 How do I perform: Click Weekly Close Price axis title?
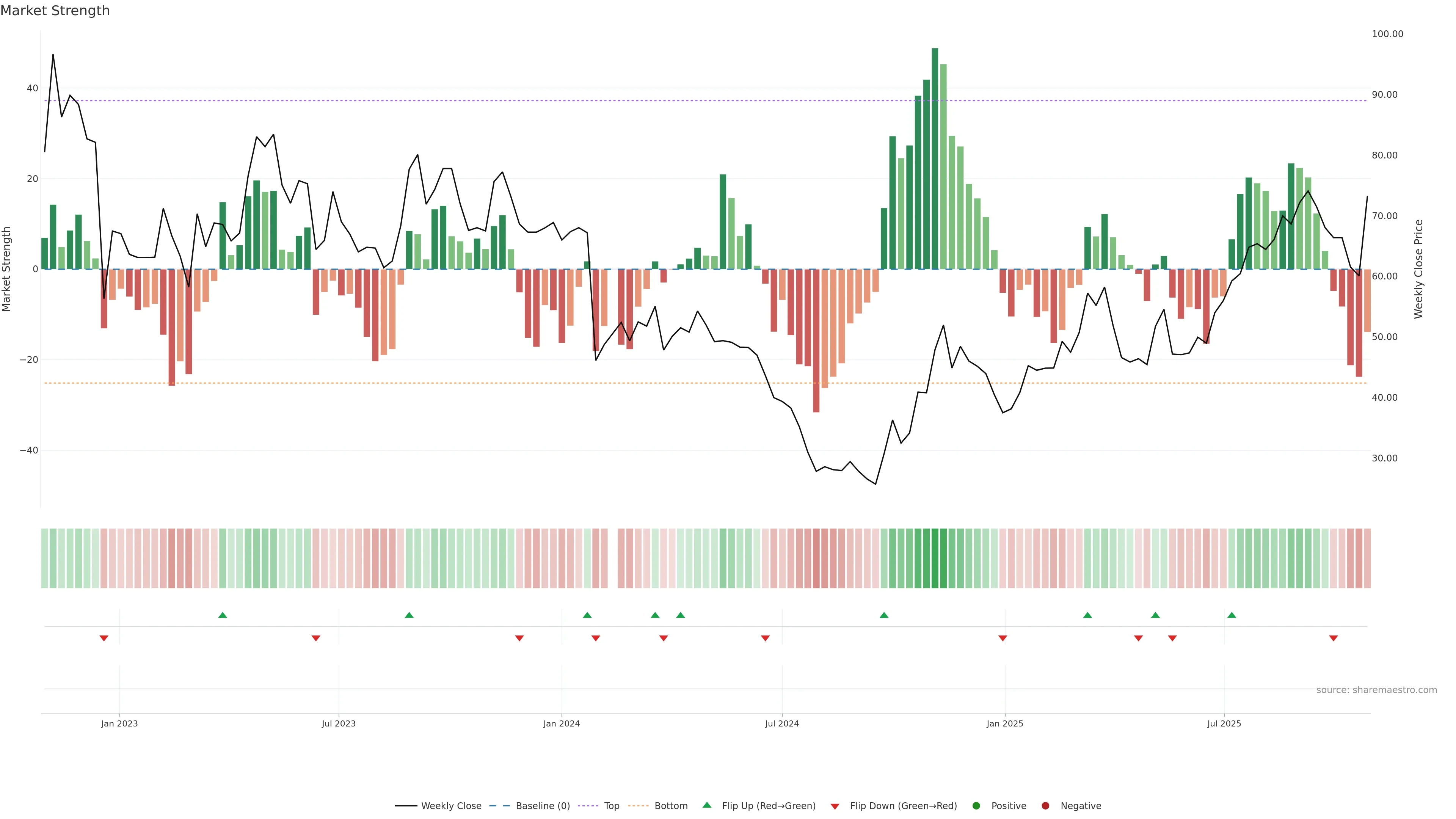[x=1419, y=269]
